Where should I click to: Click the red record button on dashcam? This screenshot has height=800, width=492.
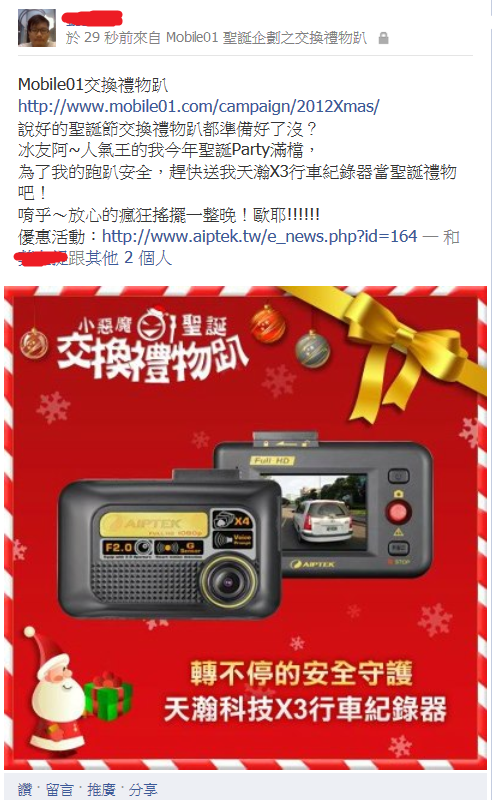(398, 512)
